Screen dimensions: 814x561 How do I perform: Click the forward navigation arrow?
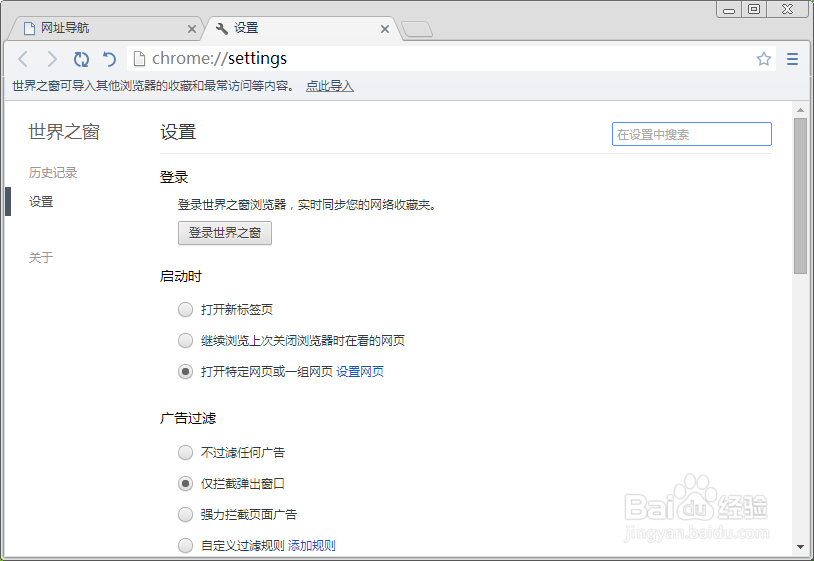click(x=52, y=59)
